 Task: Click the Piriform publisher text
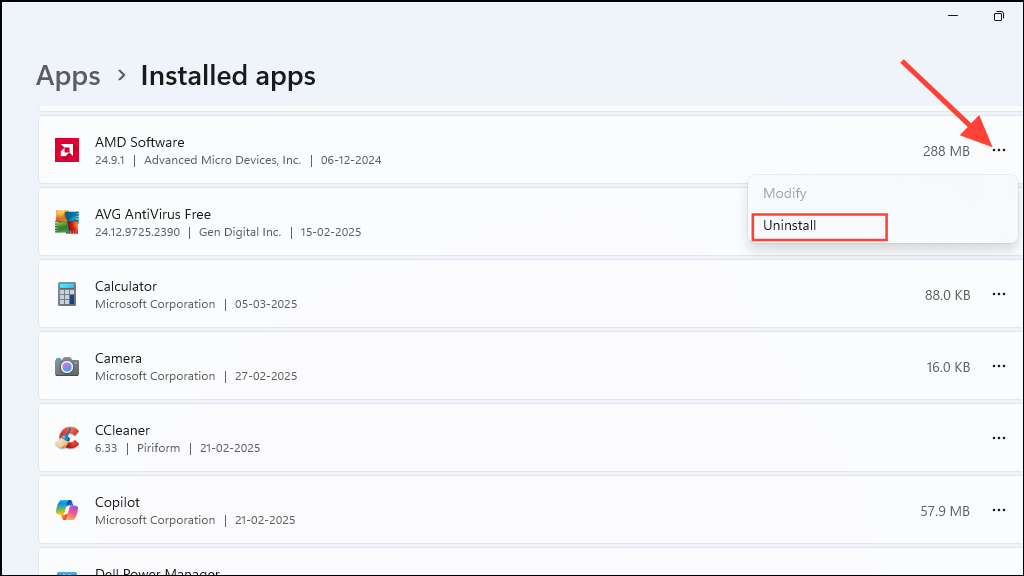tap(158, 448)
